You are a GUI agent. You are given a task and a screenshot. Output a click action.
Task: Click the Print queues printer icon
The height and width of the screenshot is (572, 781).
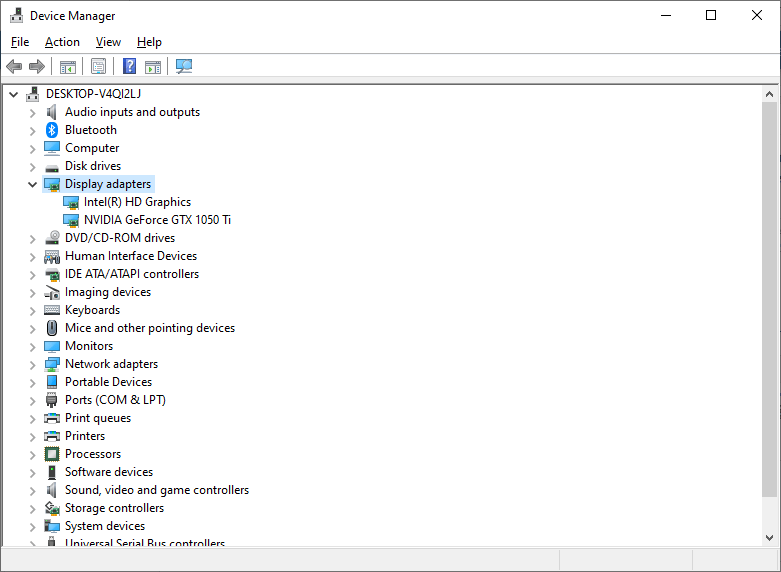click(52, 418)
